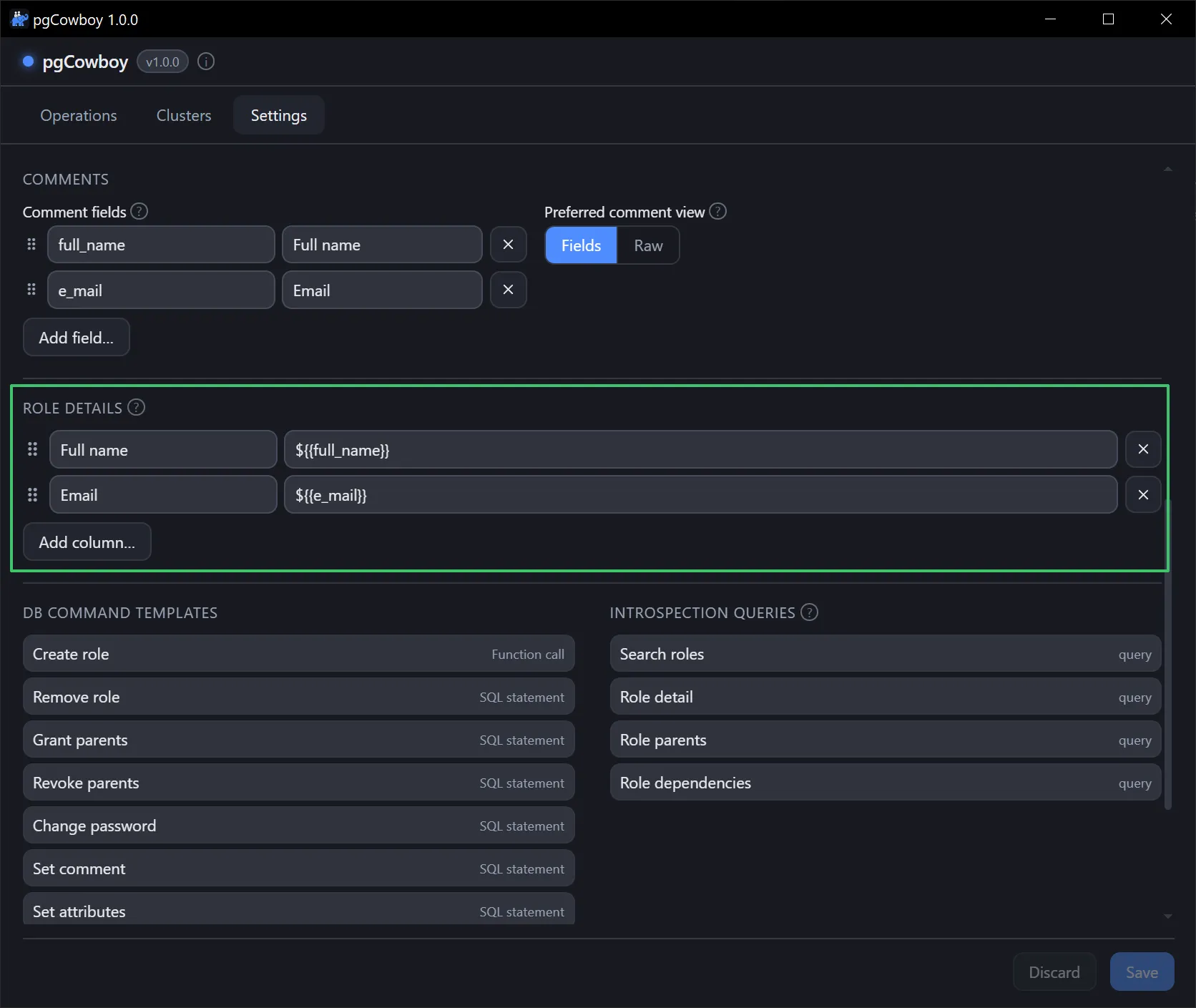Minimize the pgCowboy window
Image resolution: width=1196 pixels, height=1008 pixels.
point(1050,19)
